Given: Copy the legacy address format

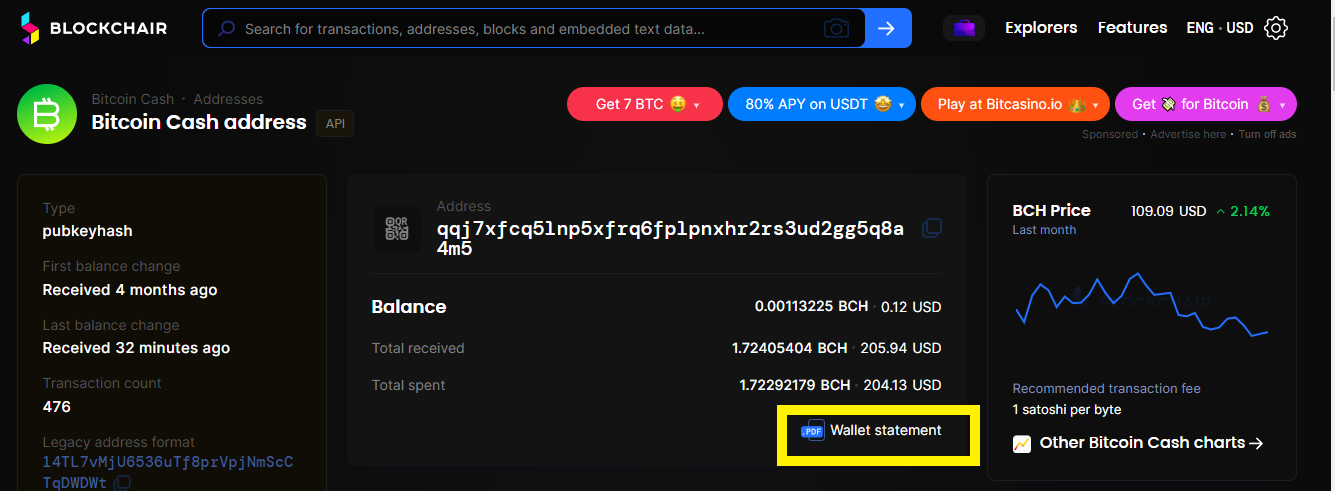Looking at the screenshot, I should [x=122, y=483].
